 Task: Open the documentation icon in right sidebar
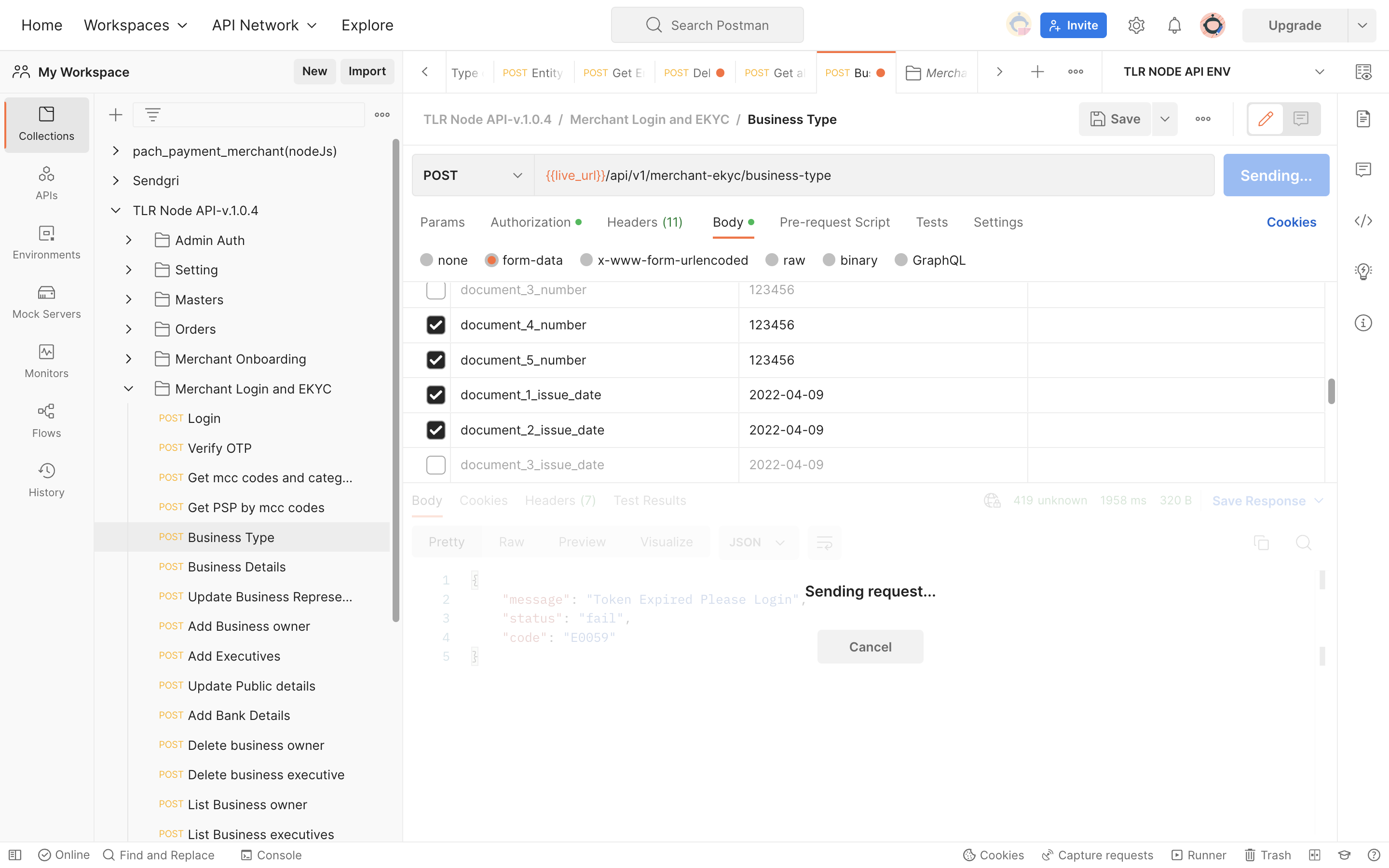coord(1363,119)
